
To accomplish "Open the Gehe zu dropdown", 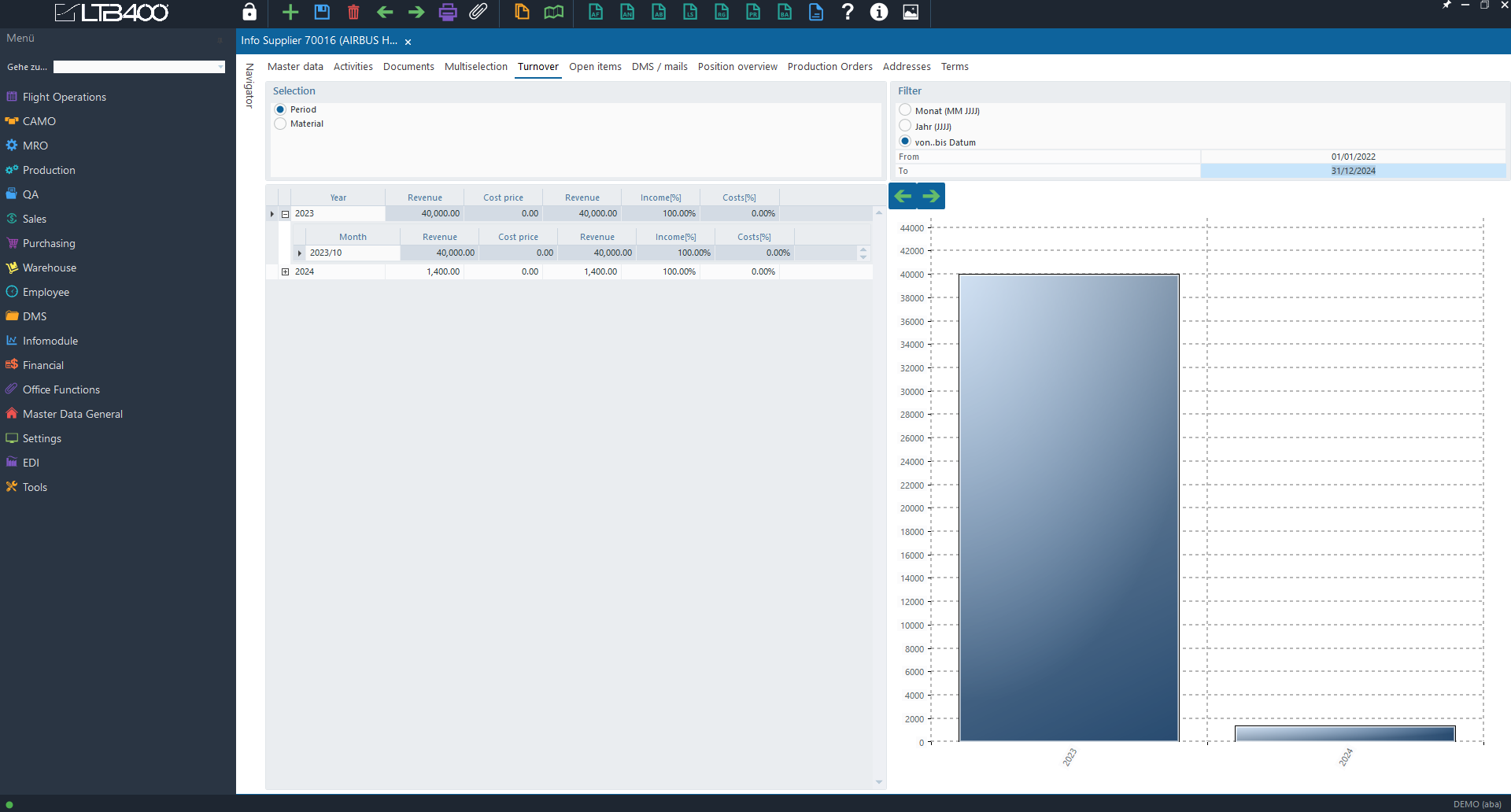I will point(220,67).
